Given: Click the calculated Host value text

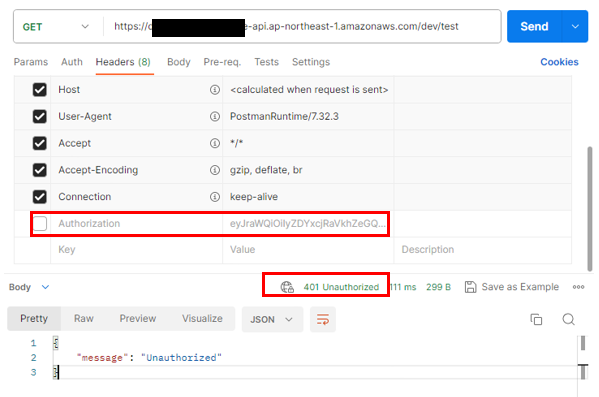Looking at the screenshot, I should 309,90.
